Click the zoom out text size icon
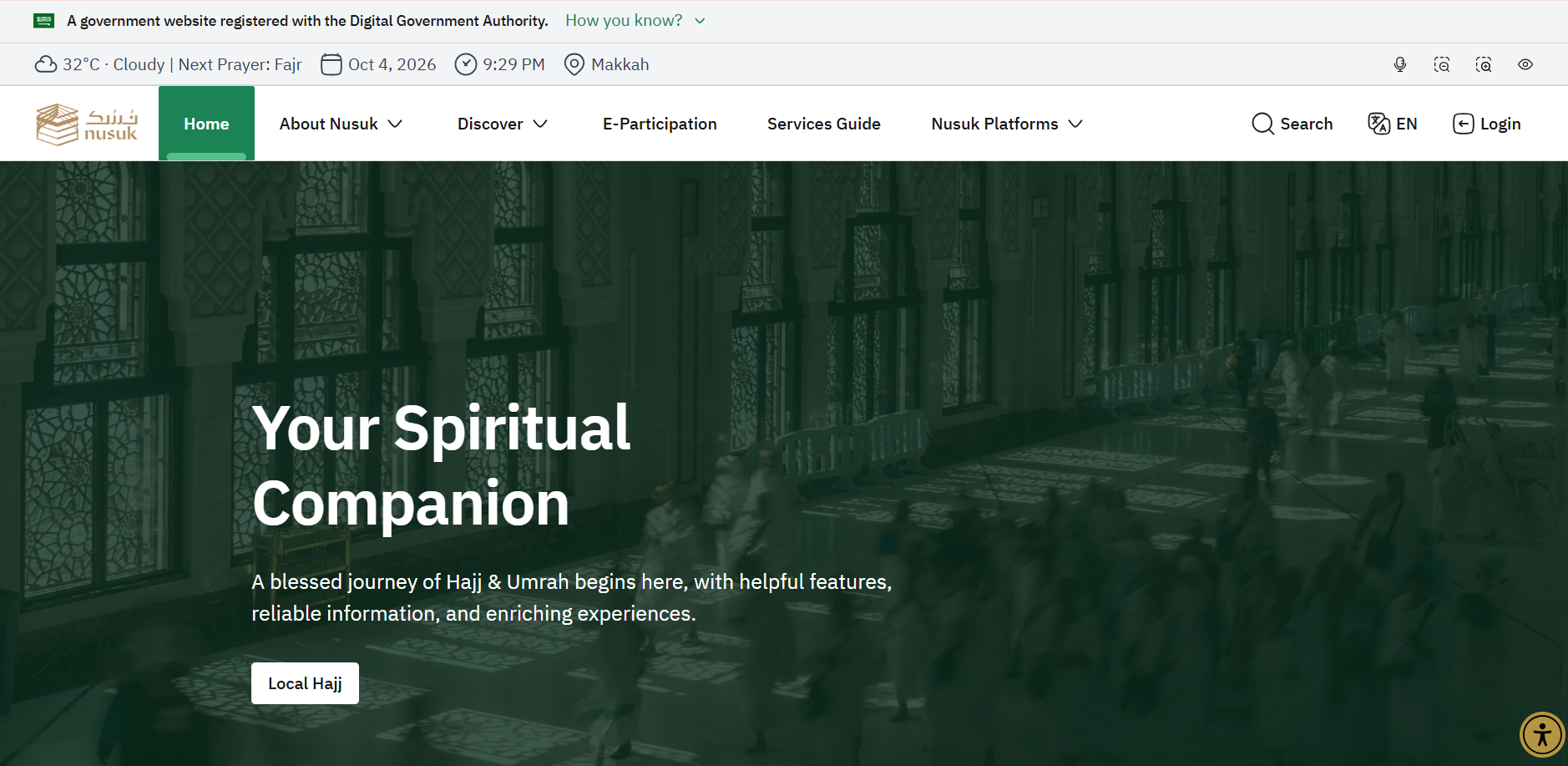Screen dimensions: 1568x766 (x=1442, y=64)
